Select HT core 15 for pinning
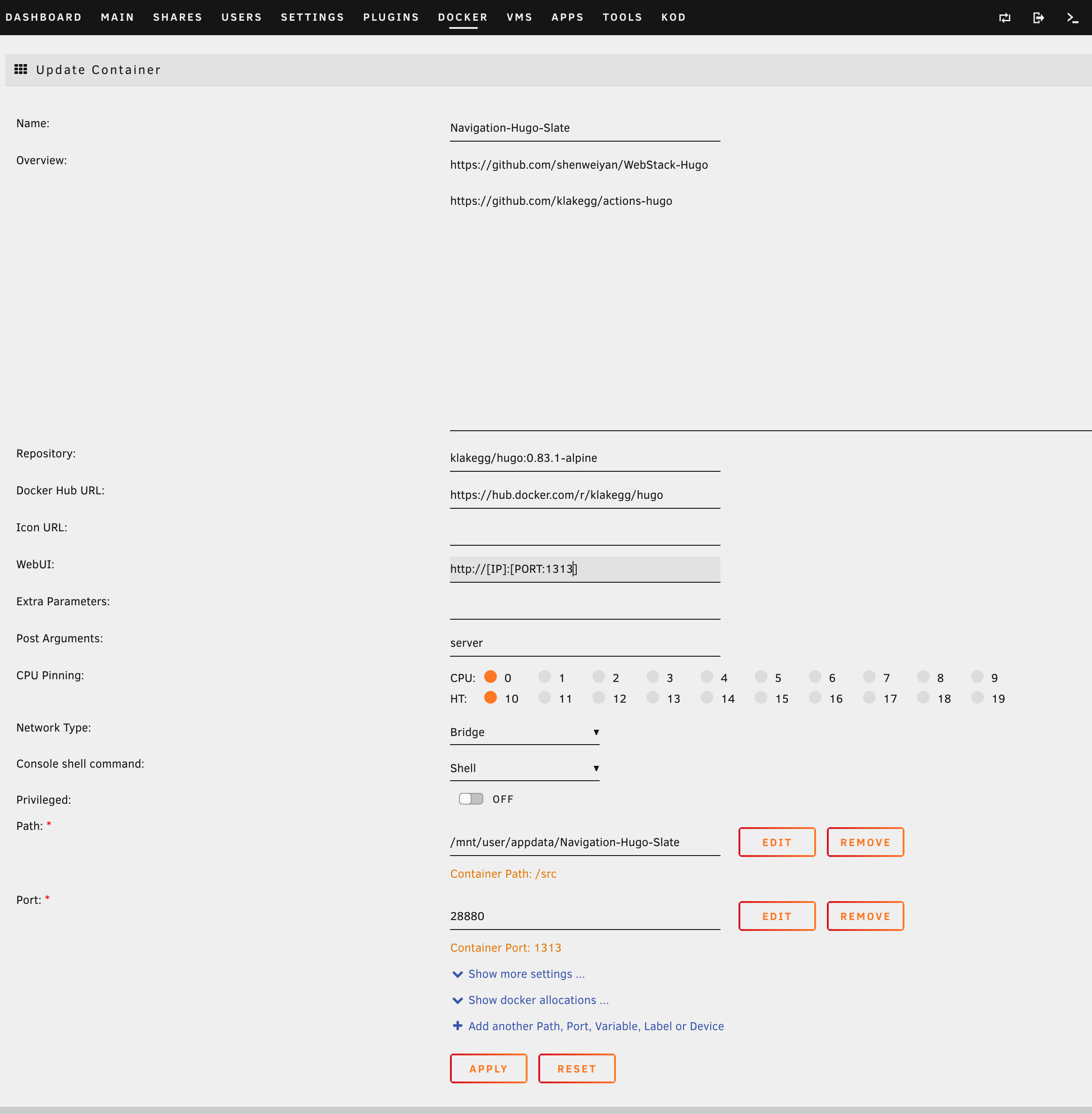This screenshot has height=1114, width=1092. pos(761,698)
